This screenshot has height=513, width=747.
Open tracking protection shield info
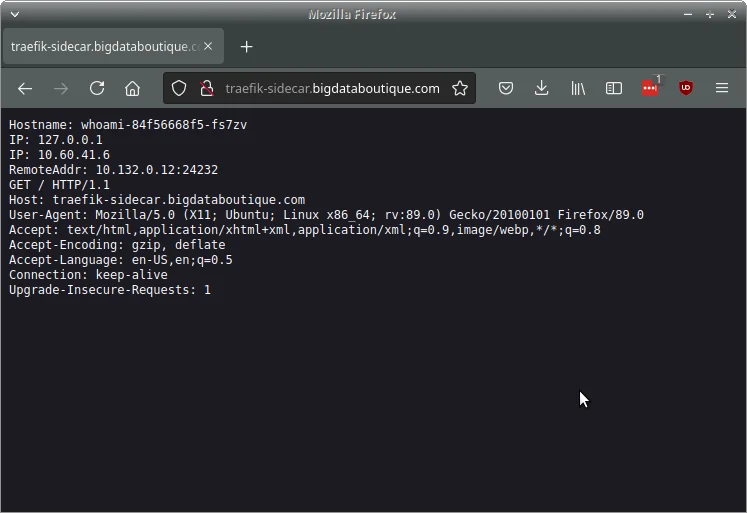pos(179,88)
